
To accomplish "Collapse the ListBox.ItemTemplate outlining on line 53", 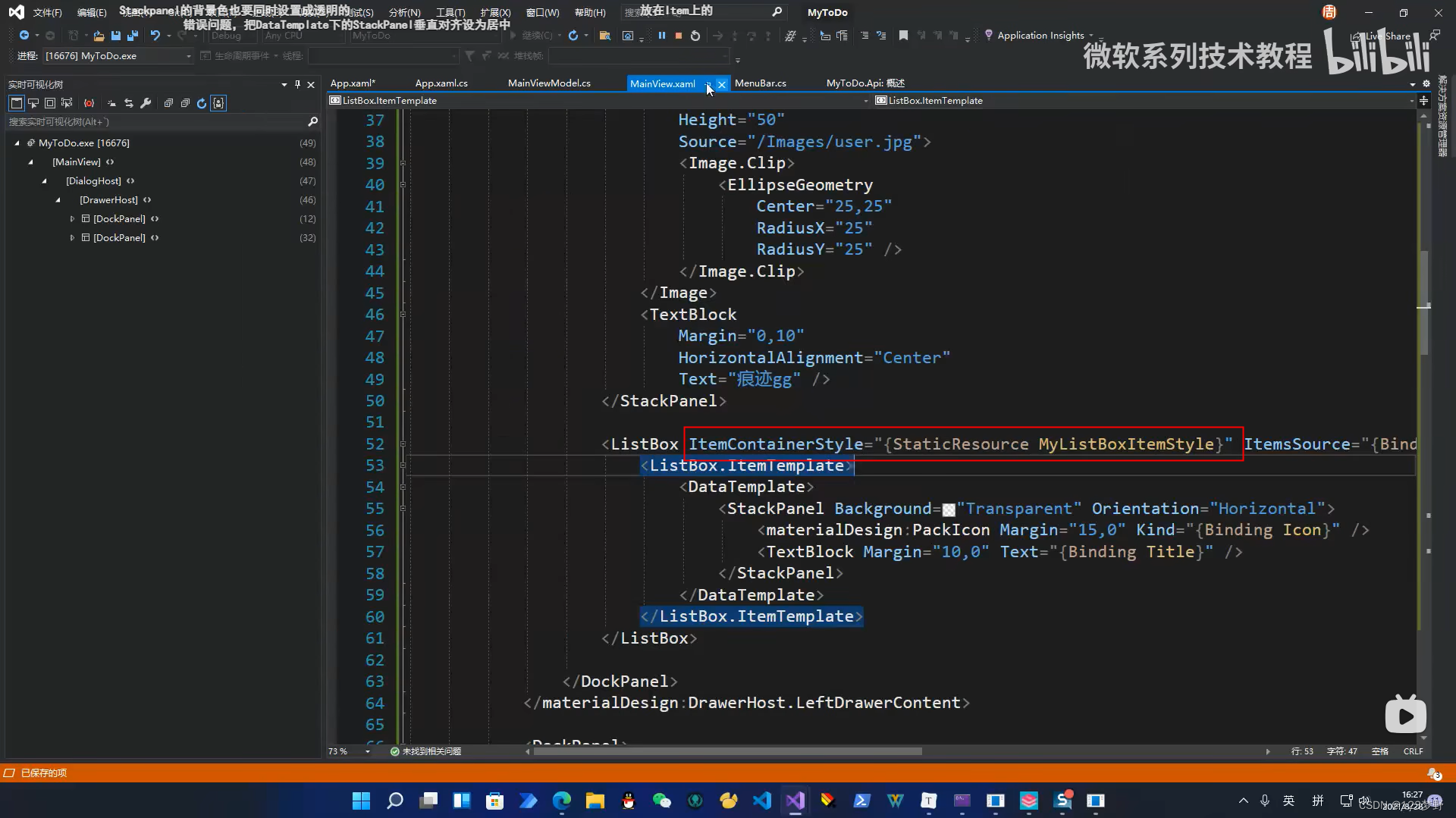I will 403,465.
